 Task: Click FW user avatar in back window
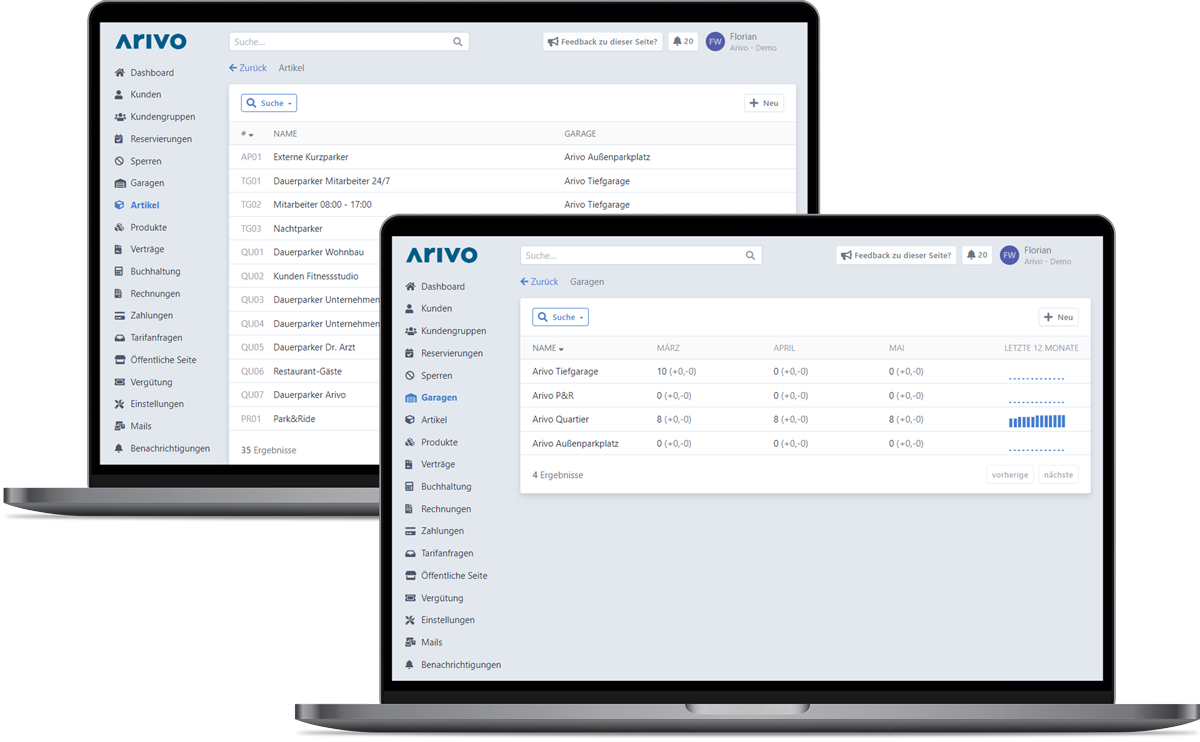pyautogui.click(x=715, y=42)
